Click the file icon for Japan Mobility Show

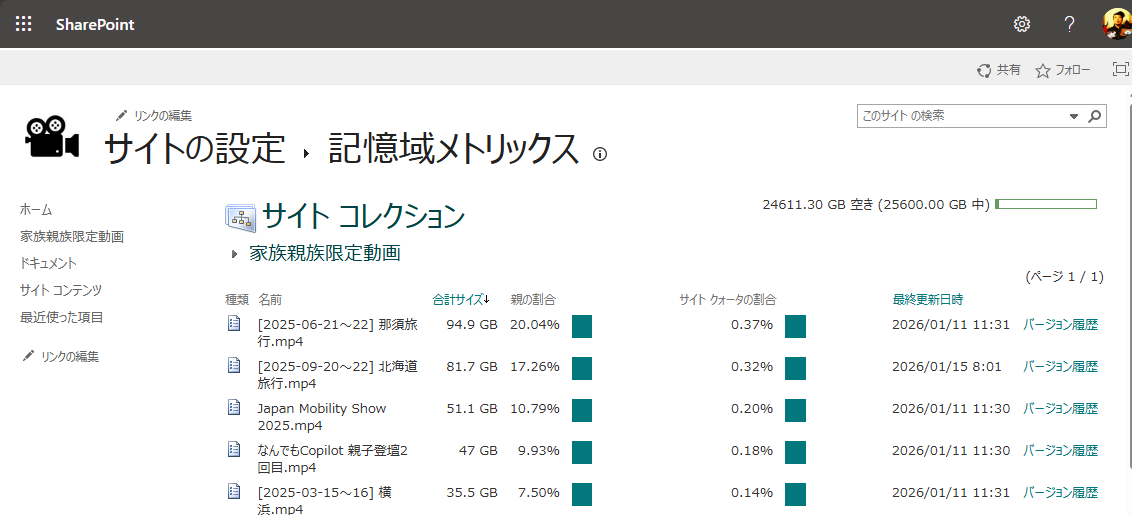pyautogui.click(x=235, y=408)
